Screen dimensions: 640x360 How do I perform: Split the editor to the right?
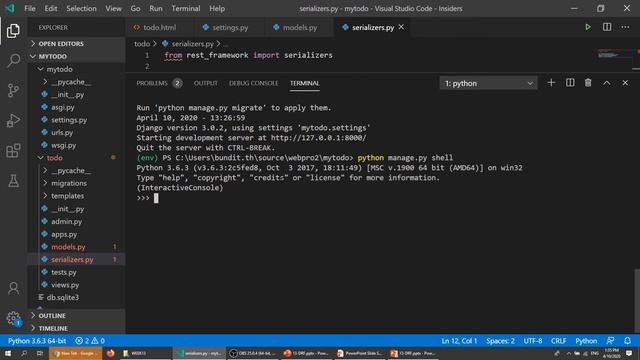pyautogui.click(x=607, y=27)
